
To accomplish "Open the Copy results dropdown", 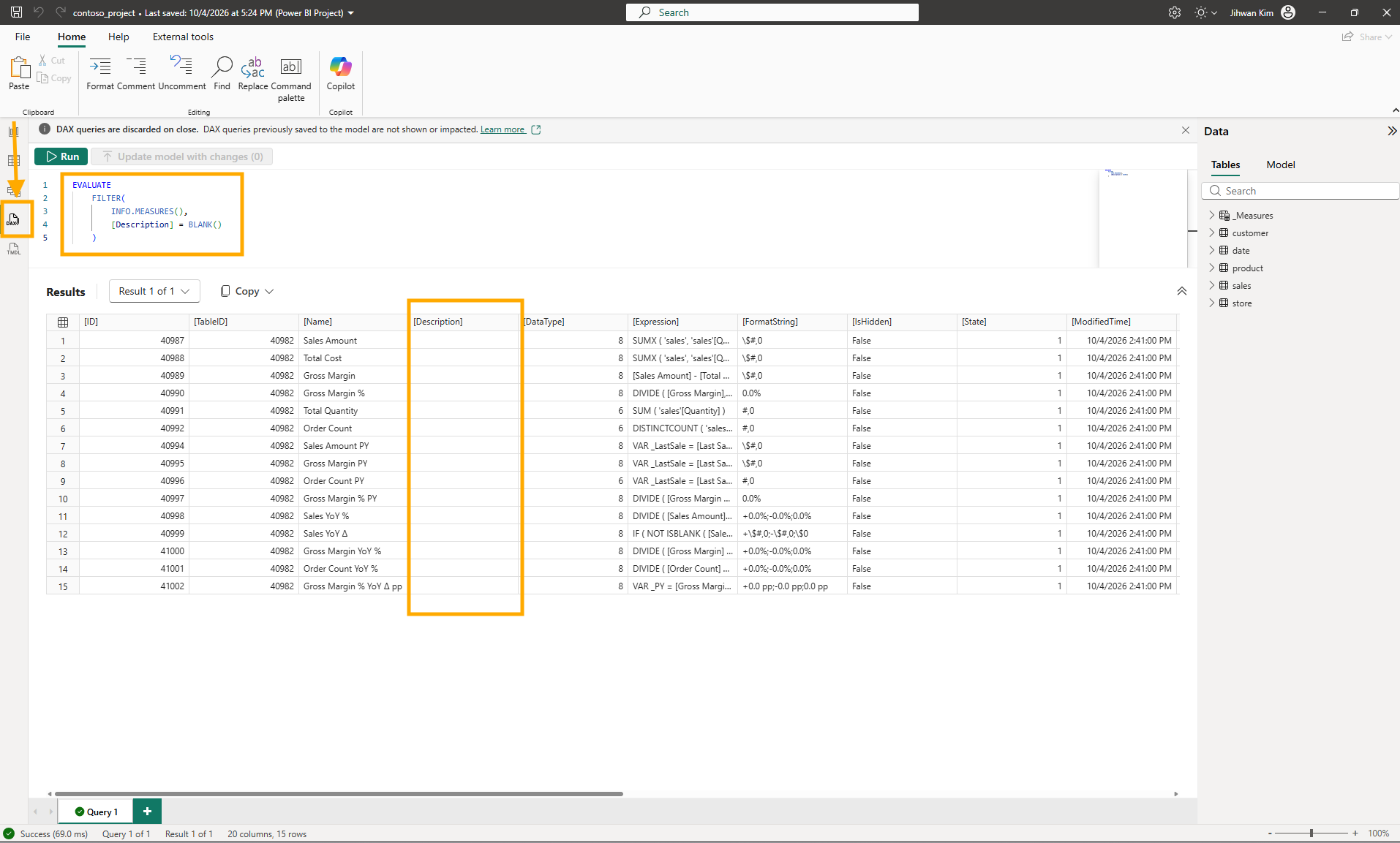I will 247,291.
